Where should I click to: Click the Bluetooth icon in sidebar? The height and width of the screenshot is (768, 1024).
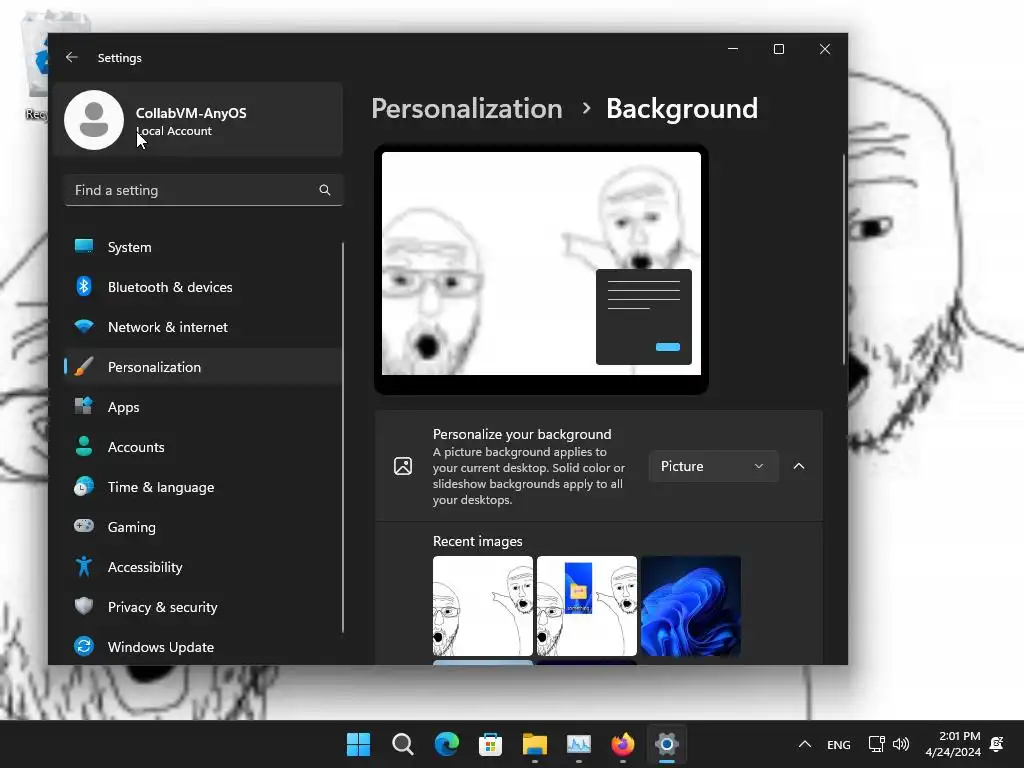point(84,286)
